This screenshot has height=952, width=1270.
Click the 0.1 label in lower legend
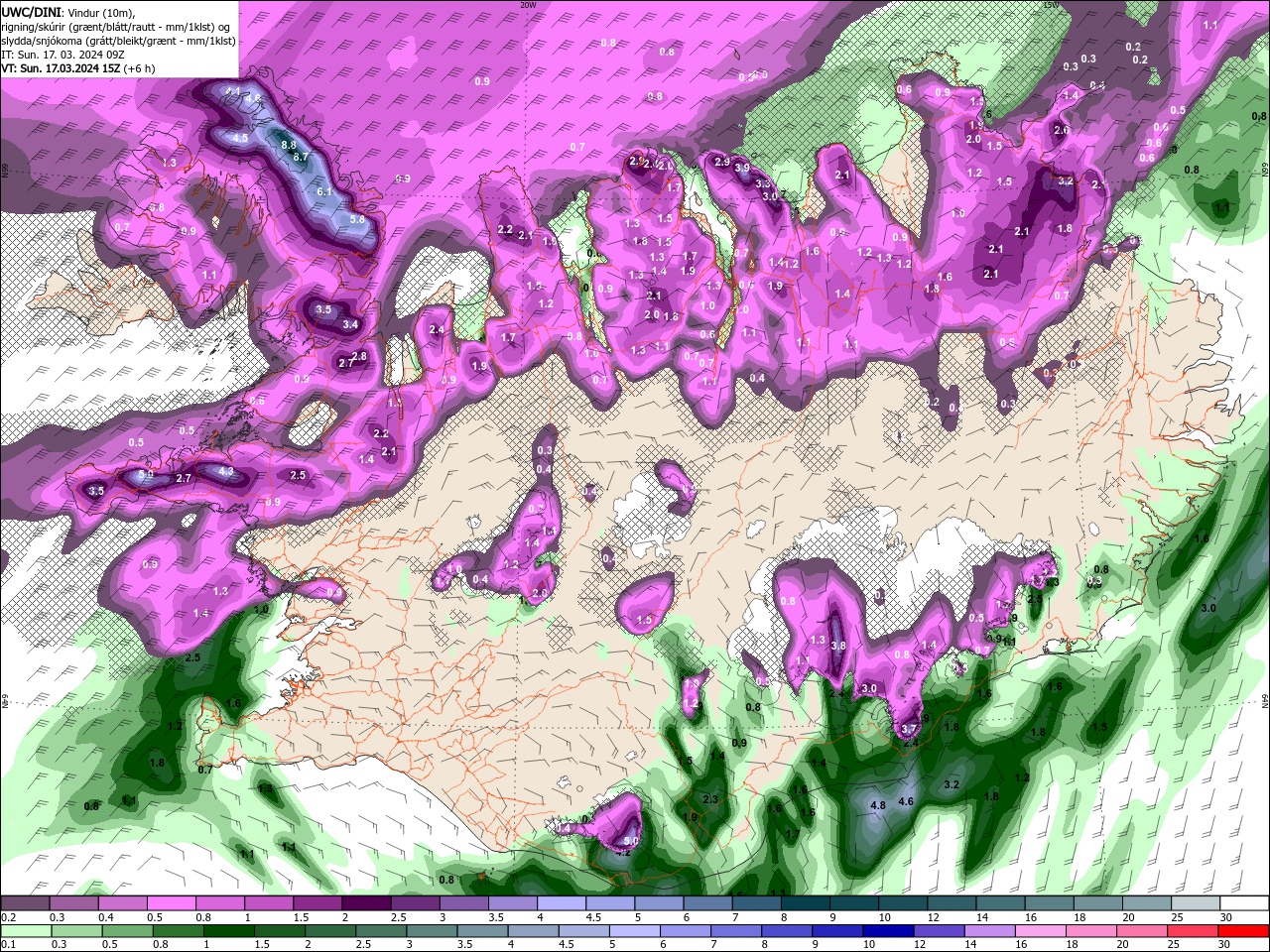8,945
